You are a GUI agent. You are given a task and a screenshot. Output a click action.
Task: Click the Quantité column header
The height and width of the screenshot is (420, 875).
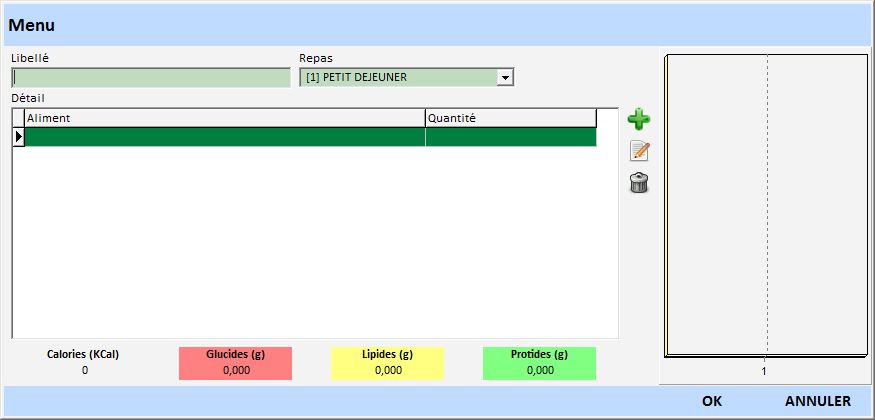pyautogui.click(x=510, y=118)
